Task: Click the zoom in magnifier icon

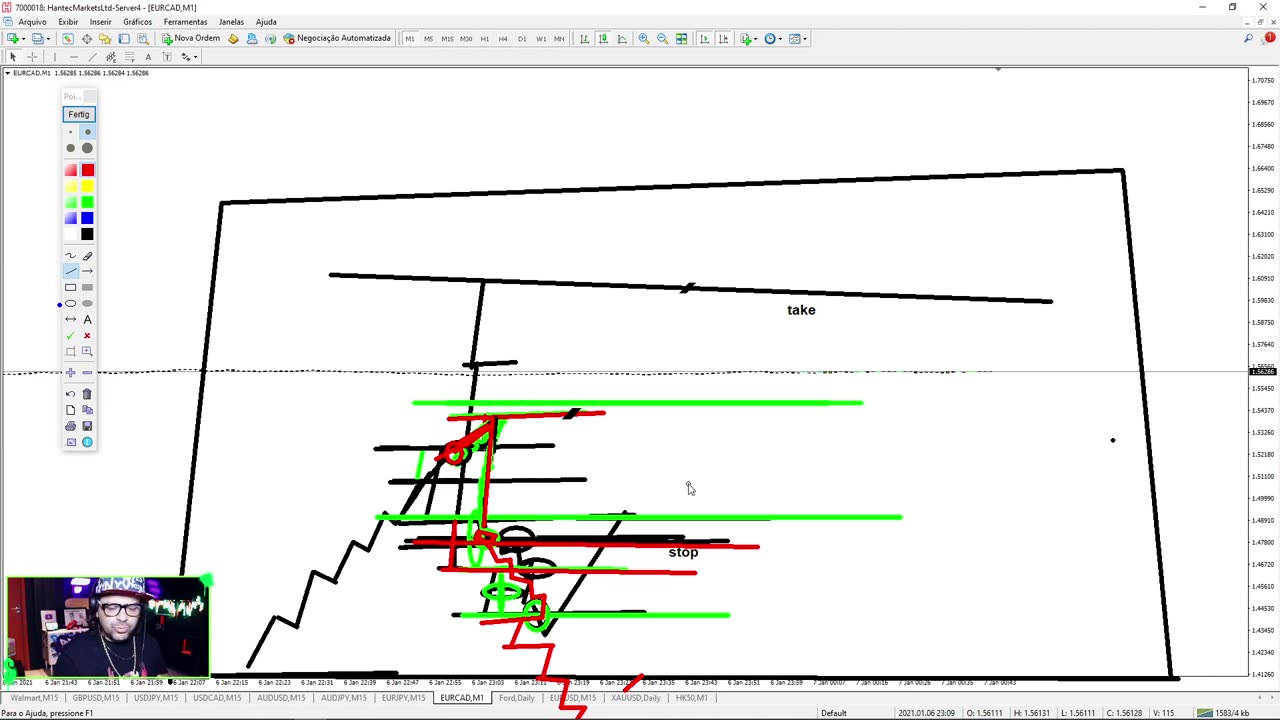Action: pos(644,39)
